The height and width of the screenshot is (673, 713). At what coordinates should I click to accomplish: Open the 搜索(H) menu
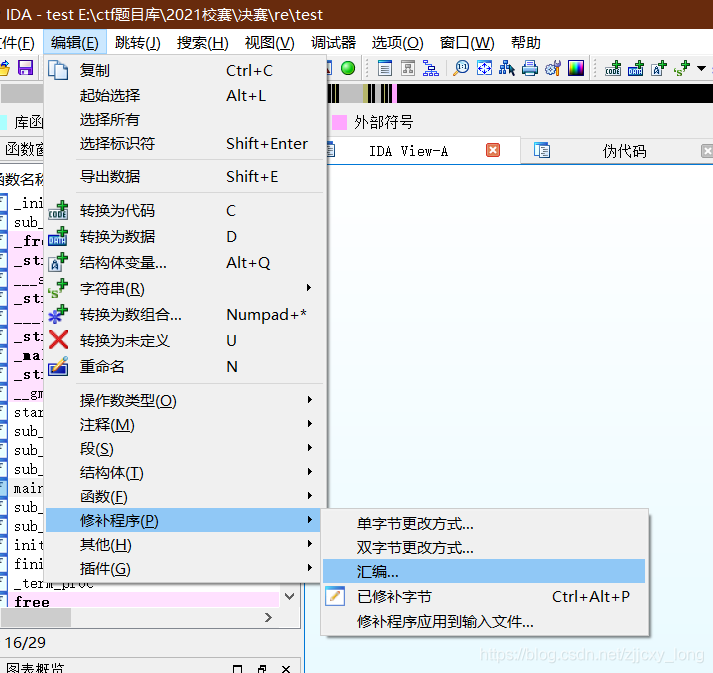[203, 43]
